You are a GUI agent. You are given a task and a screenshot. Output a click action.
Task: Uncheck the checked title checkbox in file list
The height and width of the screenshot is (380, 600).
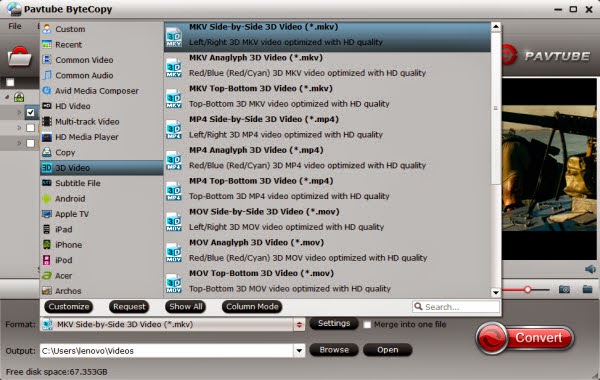click(31, 113)
